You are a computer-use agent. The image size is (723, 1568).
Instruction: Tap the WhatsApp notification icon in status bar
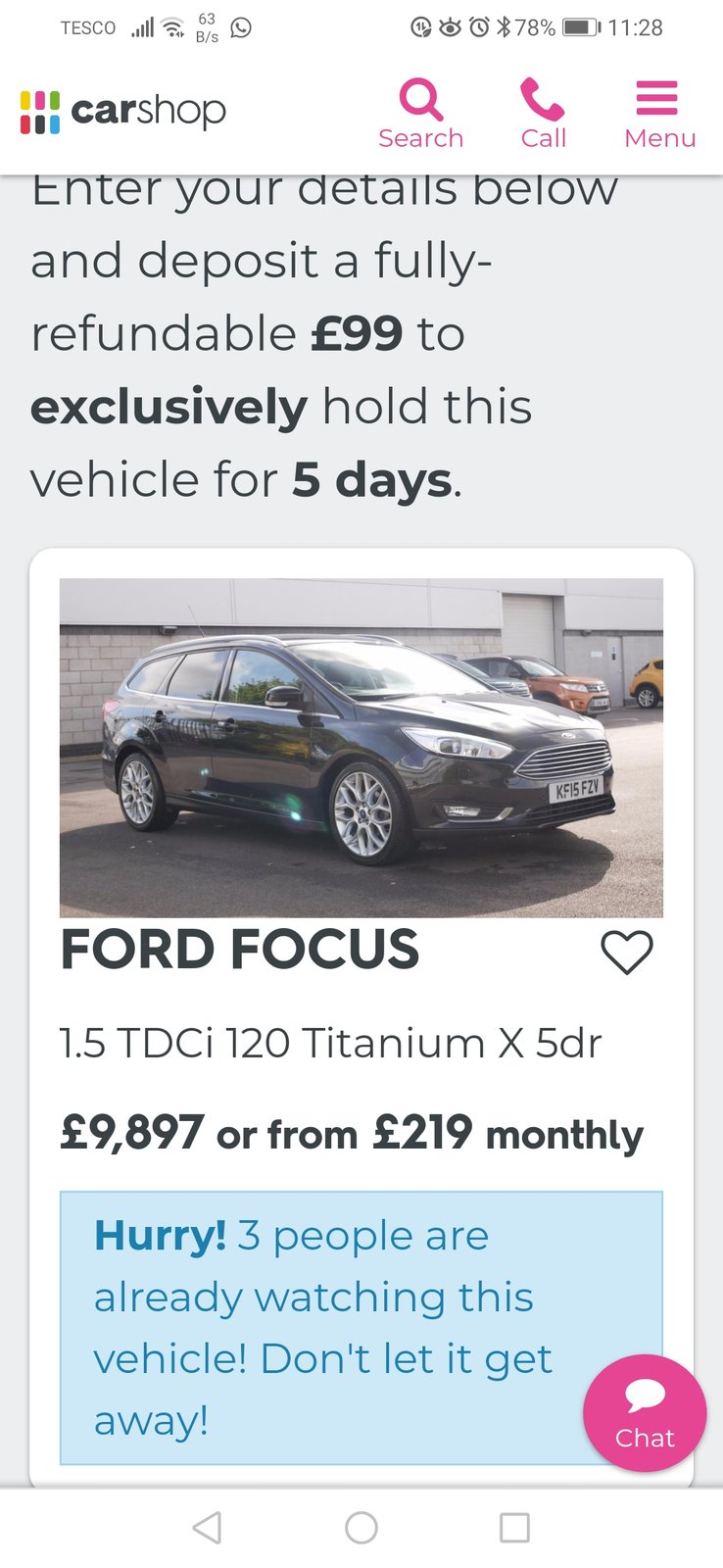tap(241, 27)
